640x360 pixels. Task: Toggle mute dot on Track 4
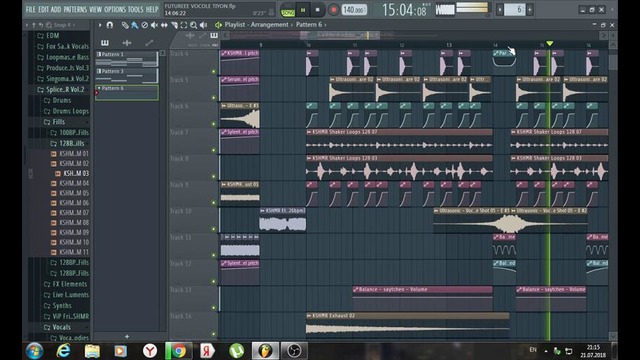coord(213,71)
